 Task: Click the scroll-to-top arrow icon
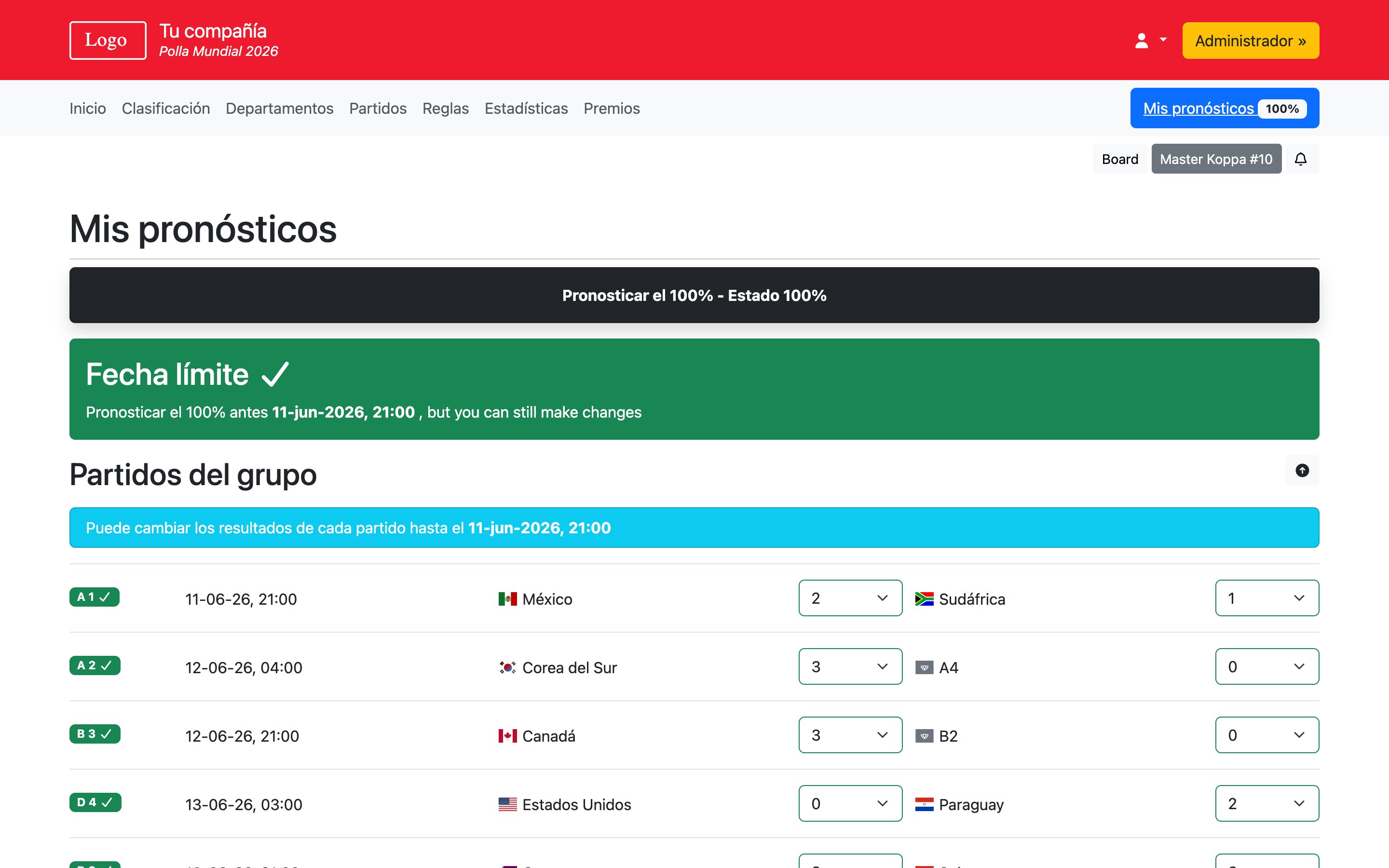tap(1302, 471)
